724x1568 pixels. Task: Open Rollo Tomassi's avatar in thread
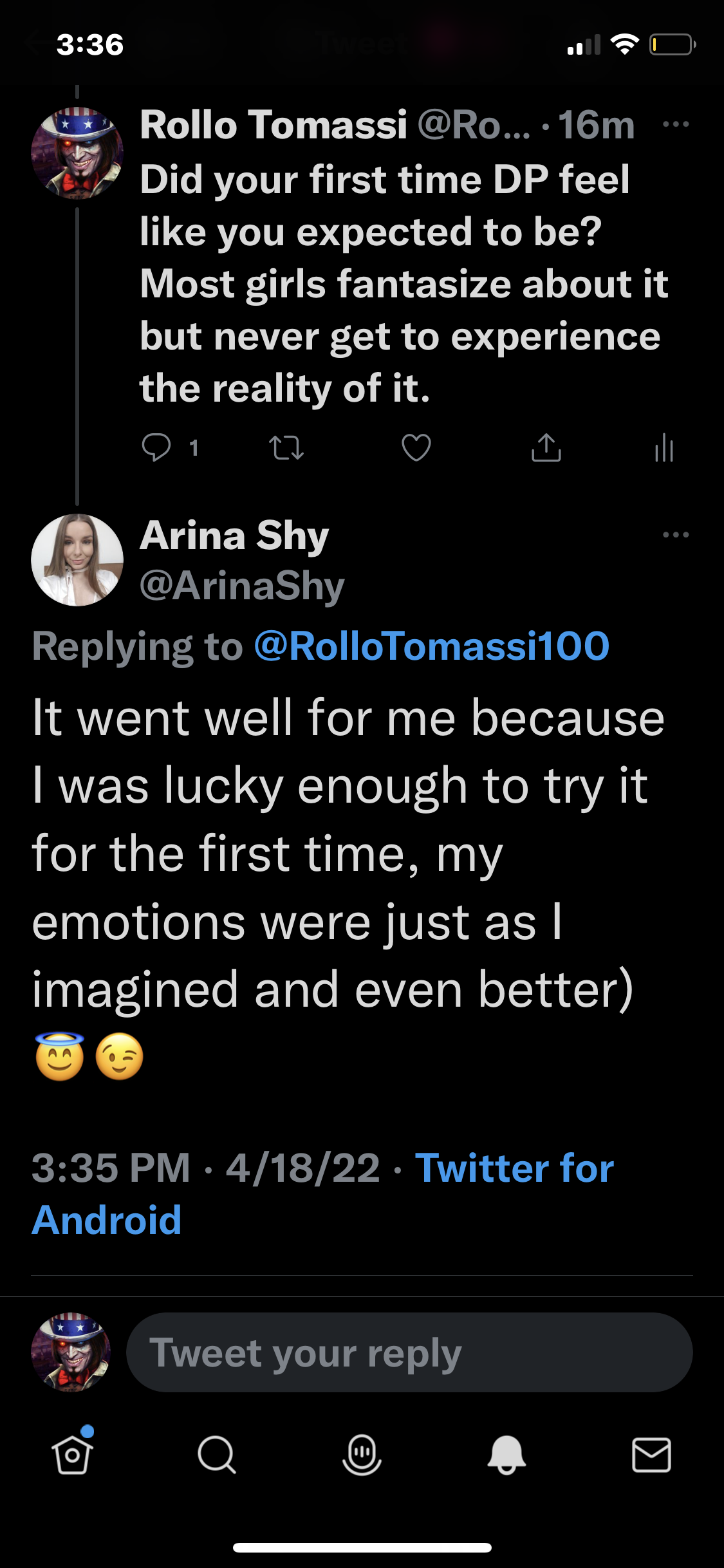pyautogui.click(x=77, y=153)
